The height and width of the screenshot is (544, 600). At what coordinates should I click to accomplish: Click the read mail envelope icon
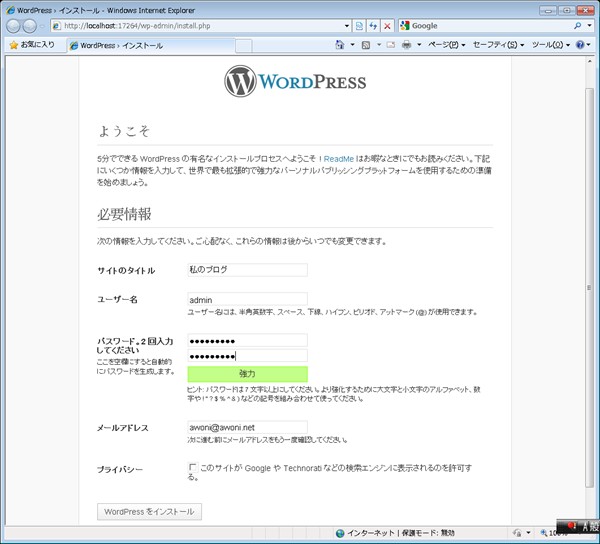pos(391,45)
